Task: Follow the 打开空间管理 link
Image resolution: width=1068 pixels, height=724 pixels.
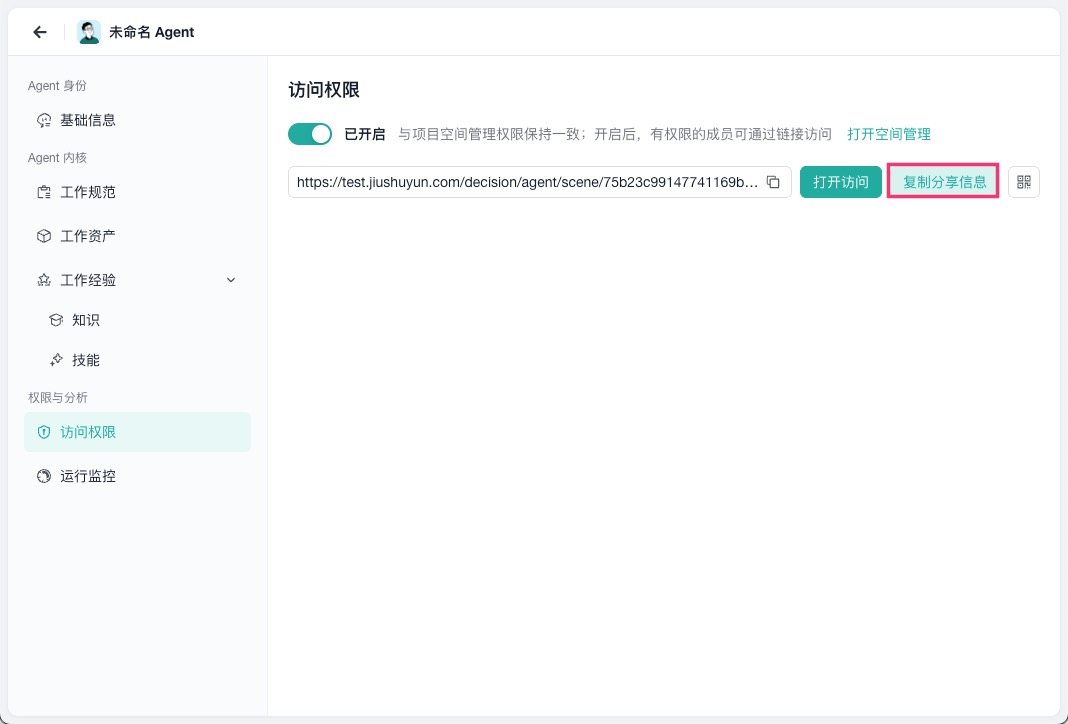Action: (x=889, y=134)
